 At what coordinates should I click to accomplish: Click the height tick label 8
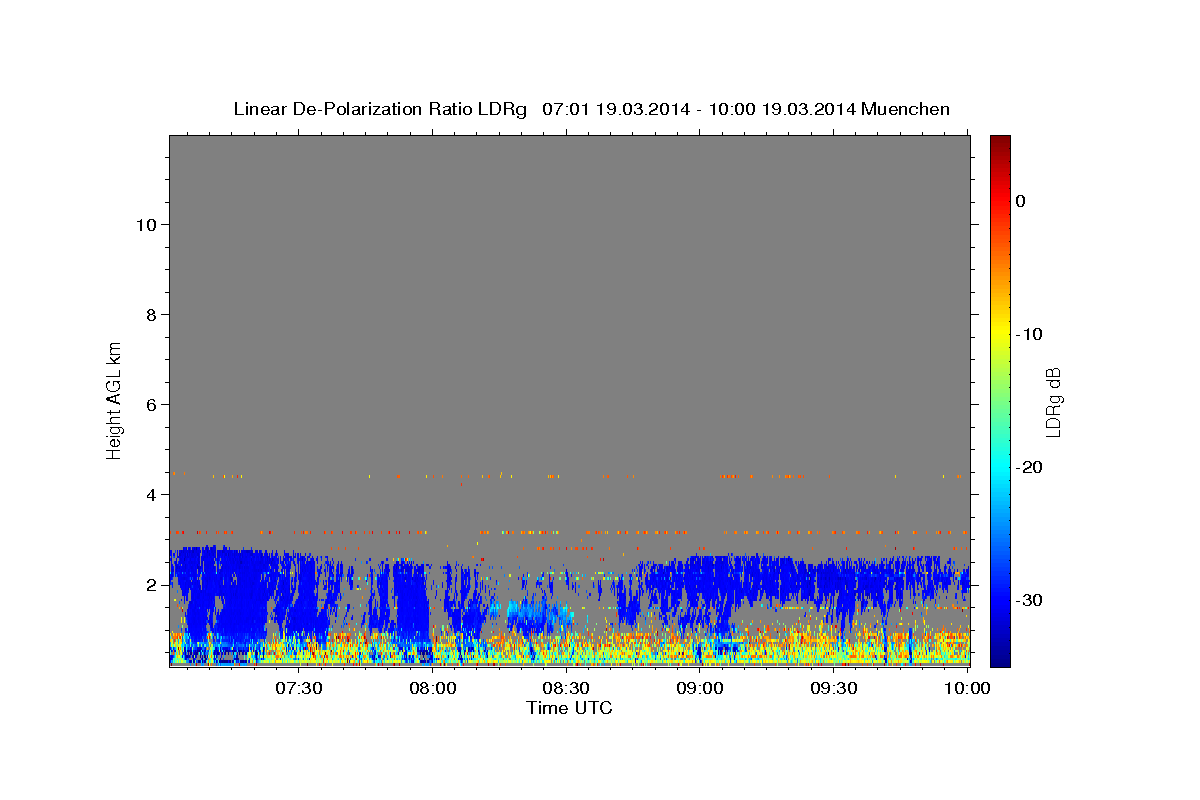(x=151, y=315)
